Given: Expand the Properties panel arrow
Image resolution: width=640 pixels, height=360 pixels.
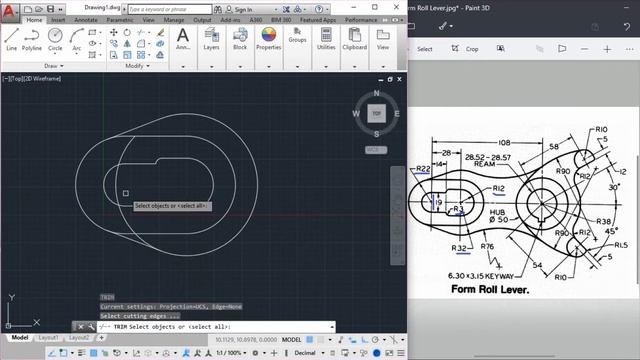Looking at the screenshot, I should point(269,66).
